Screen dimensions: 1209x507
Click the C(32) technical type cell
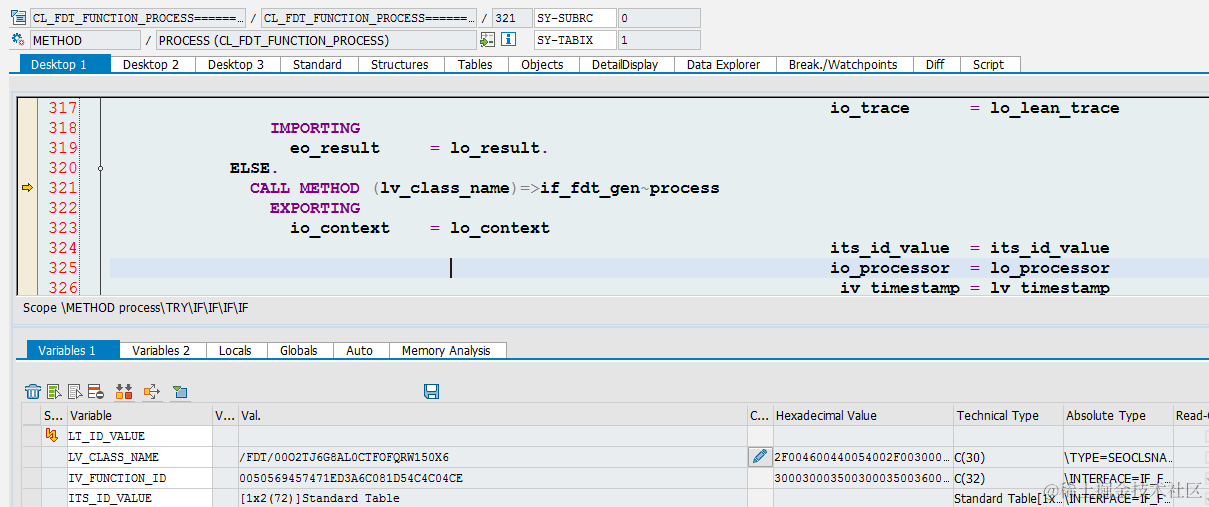point(1007,478)
